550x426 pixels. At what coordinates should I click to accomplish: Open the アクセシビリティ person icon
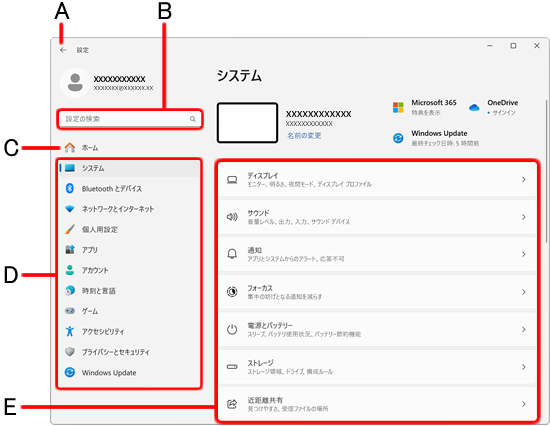tap(70, 331)
